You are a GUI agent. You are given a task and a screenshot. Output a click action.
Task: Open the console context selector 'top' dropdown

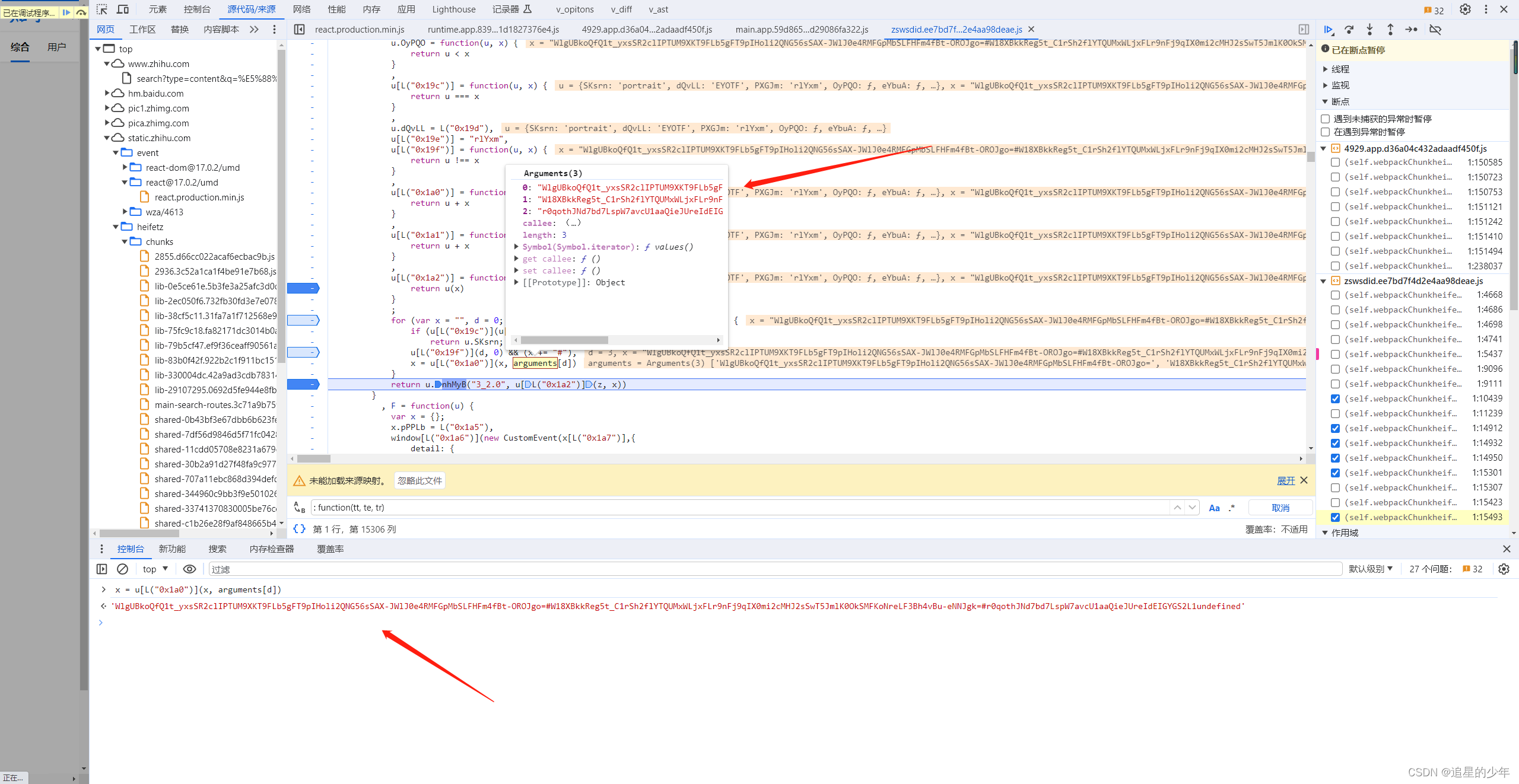coord(155,569)
